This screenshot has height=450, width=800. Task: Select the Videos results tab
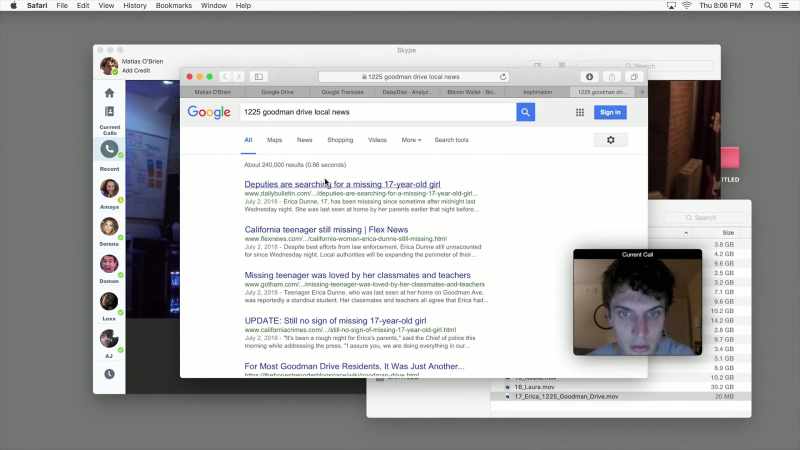pos(378,140)
